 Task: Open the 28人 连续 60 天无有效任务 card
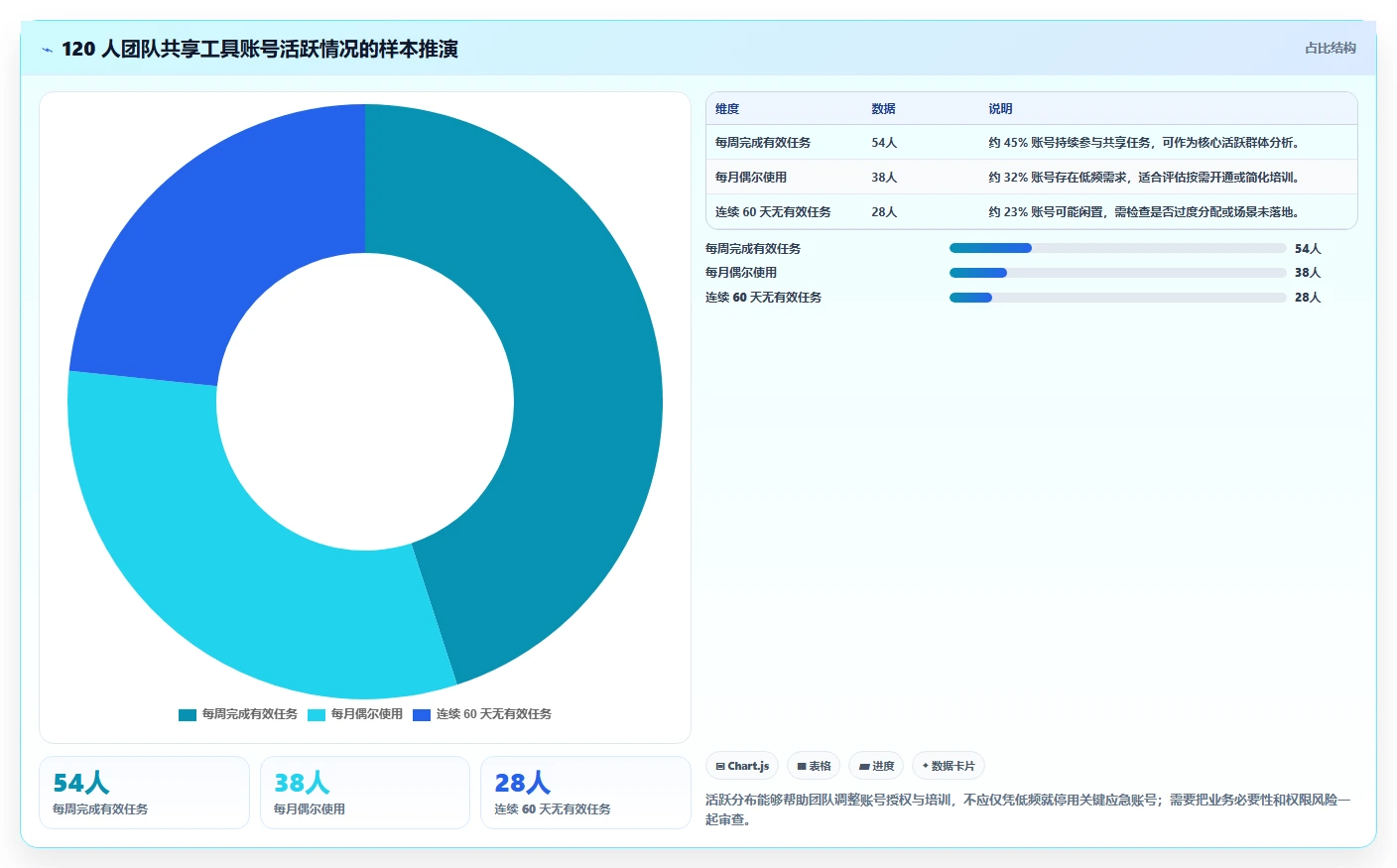pyautogui.click(x=585, y=793)
